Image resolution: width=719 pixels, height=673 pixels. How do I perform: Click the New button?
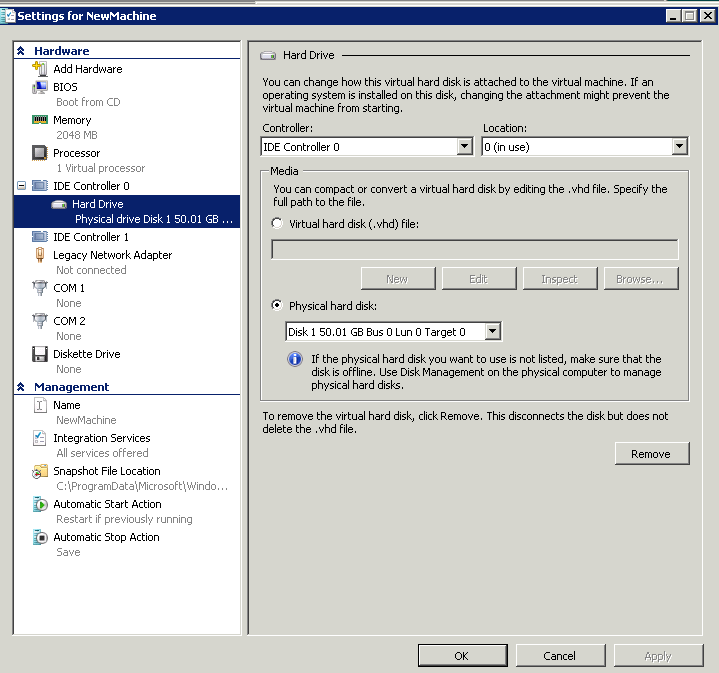click(x=398, y=279)
